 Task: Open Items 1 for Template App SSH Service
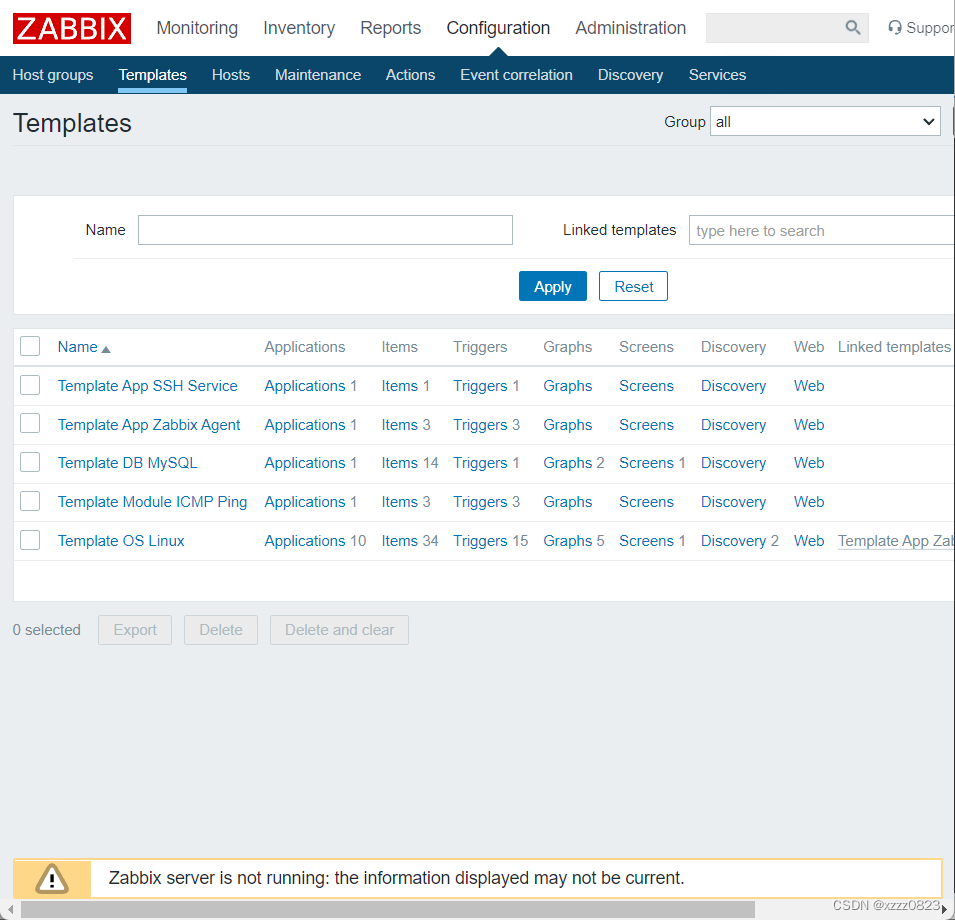point(400,386)
